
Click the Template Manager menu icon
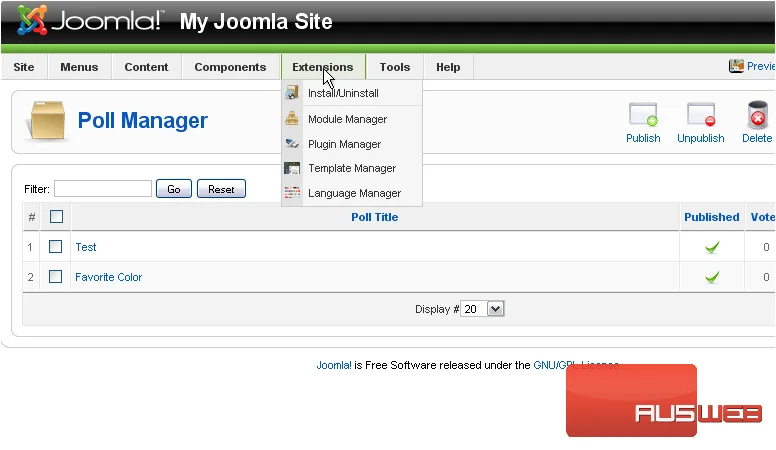(292, 168)
